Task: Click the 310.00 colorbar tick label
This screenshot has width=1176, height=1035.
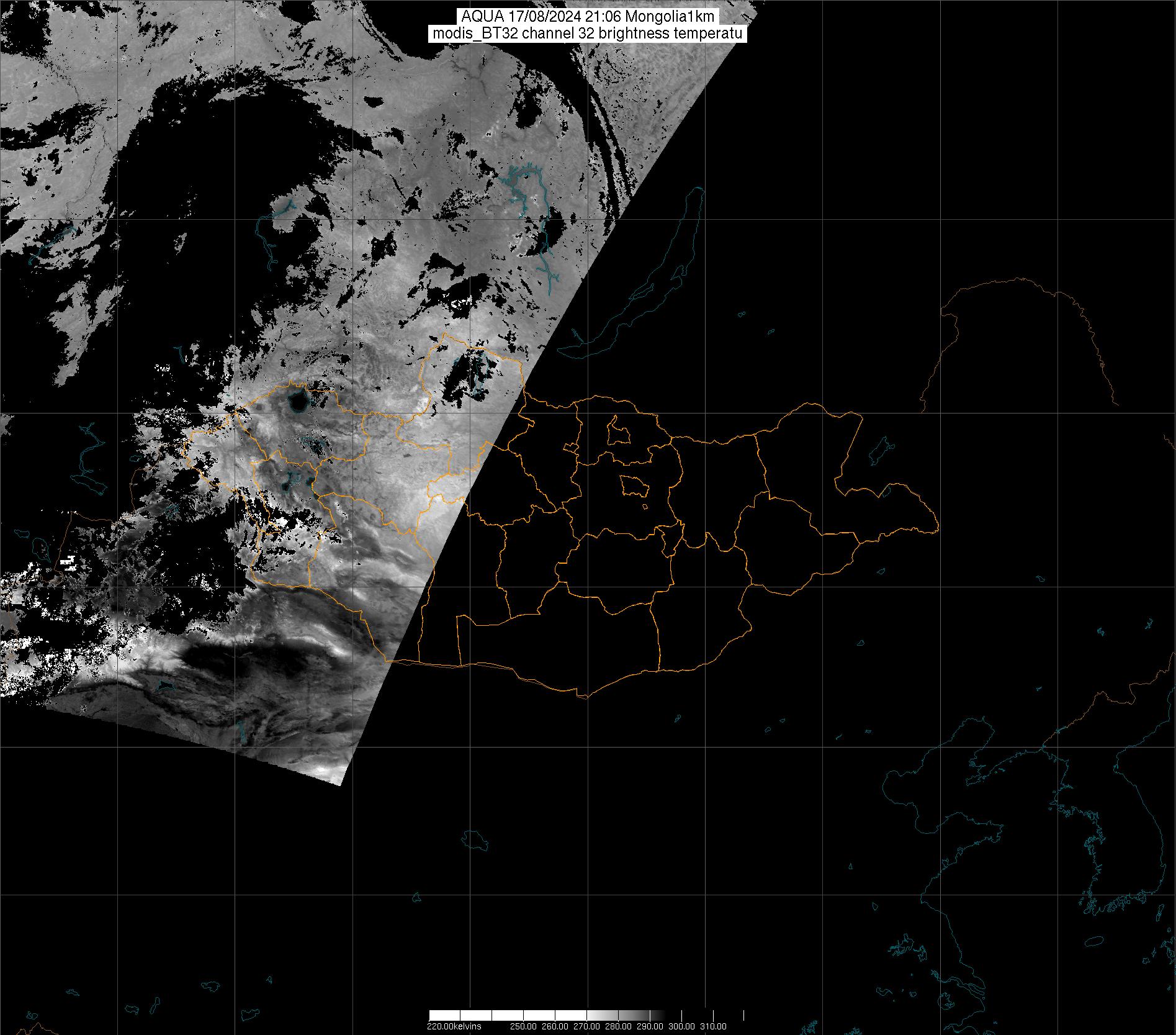Action: [713, 1026]
